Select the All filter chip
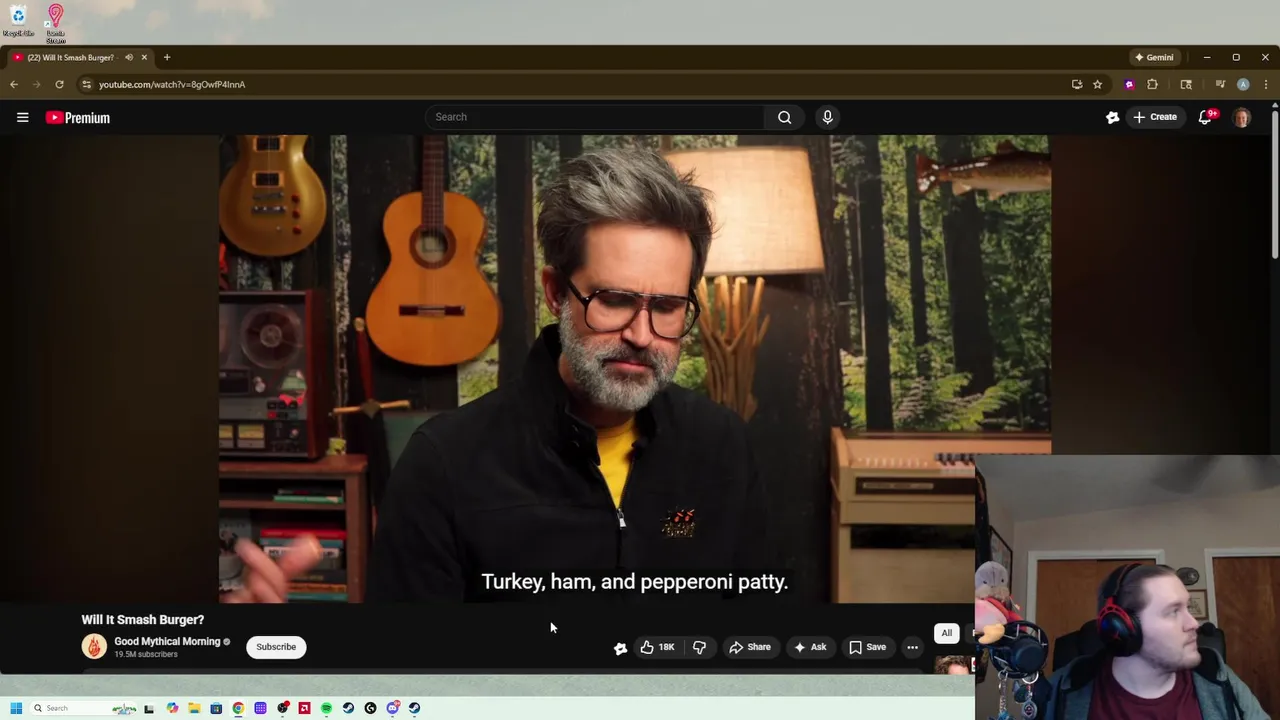This screenshot has width=1280, height=720. pyautogui.click(x=946, y=633)
